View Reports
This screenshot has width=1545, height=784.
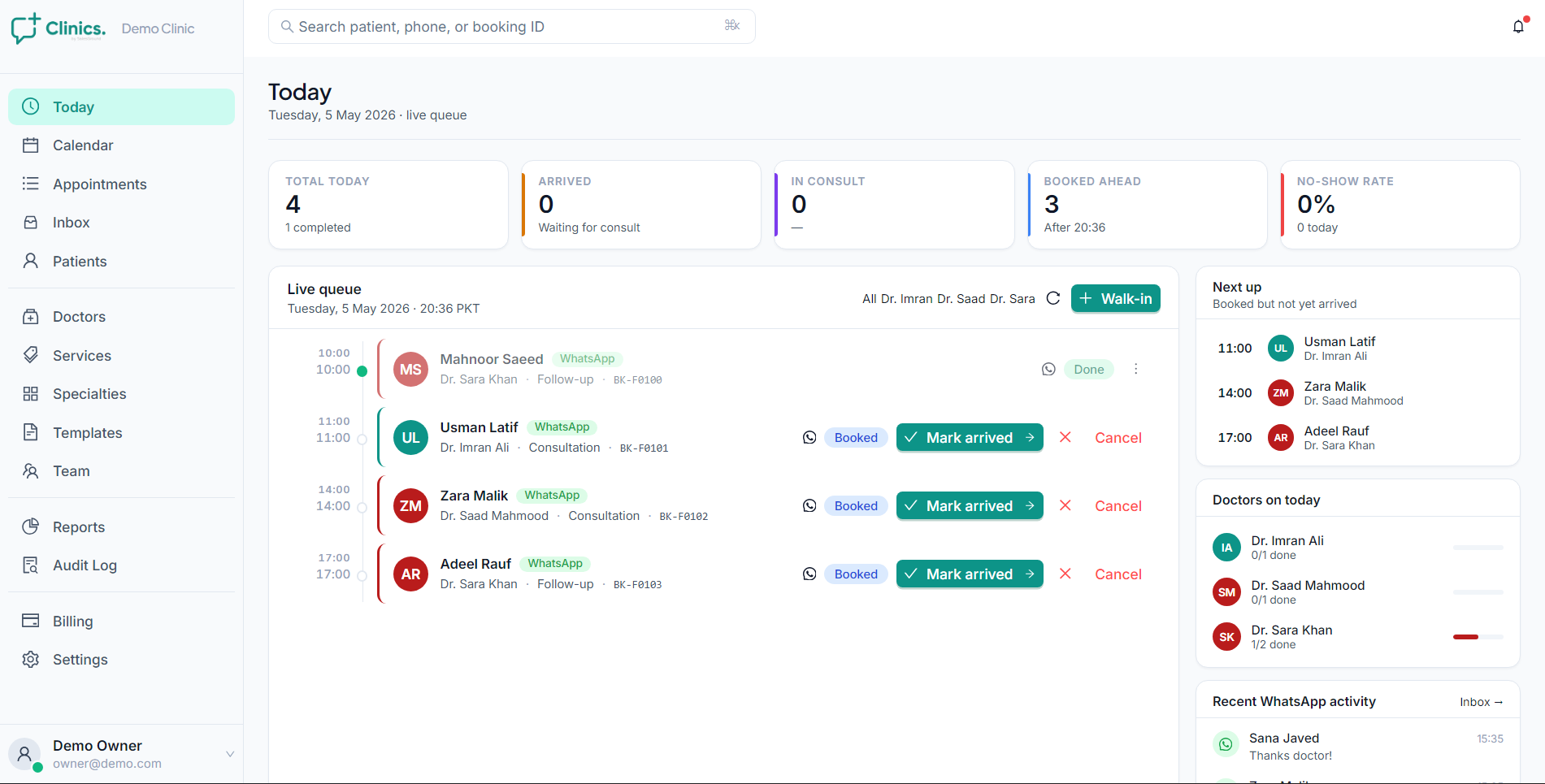click(122, 527)
